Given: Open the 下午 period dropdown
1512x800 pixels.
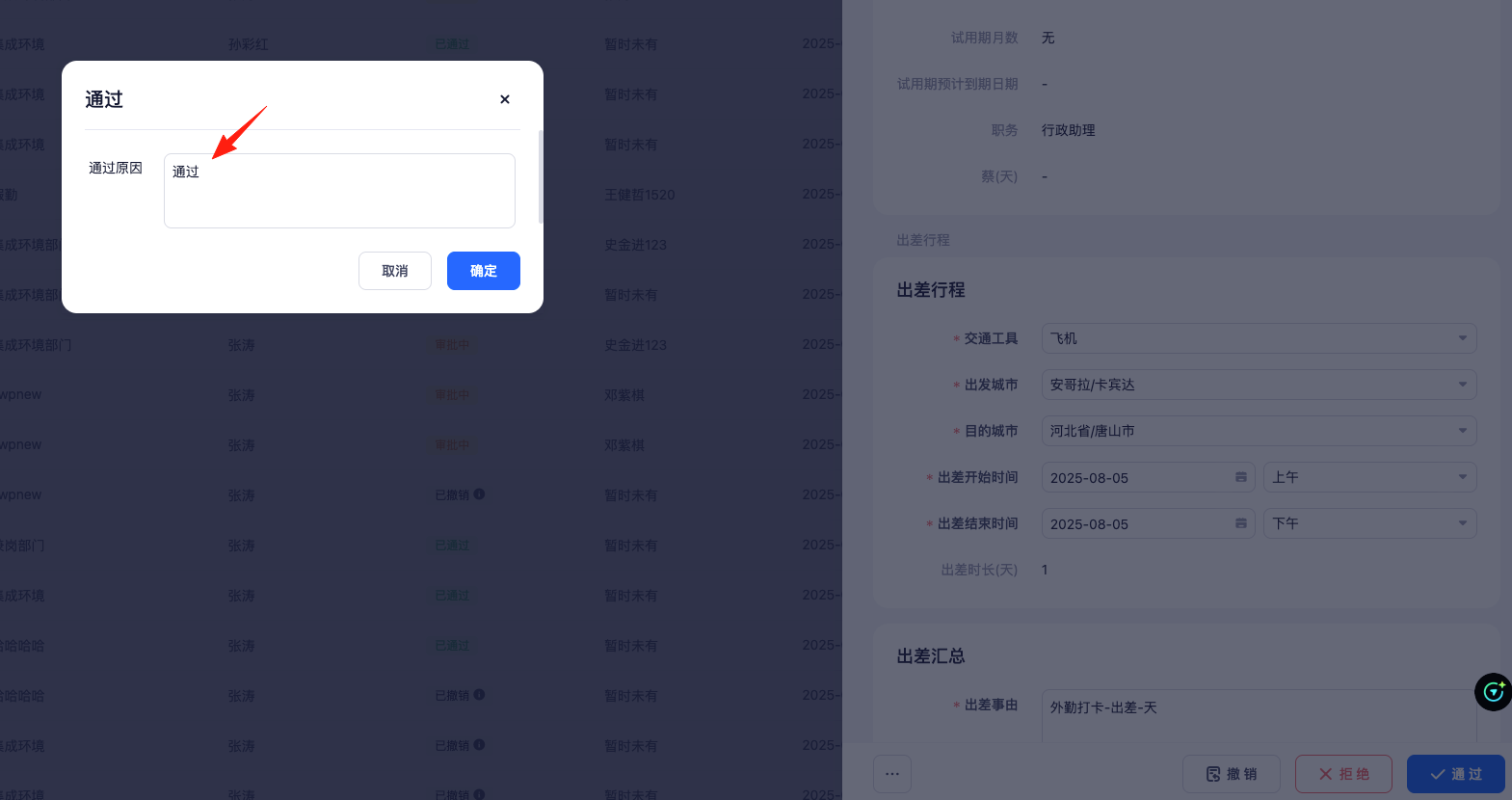Looking at the screenshot, I should 1369,523.
